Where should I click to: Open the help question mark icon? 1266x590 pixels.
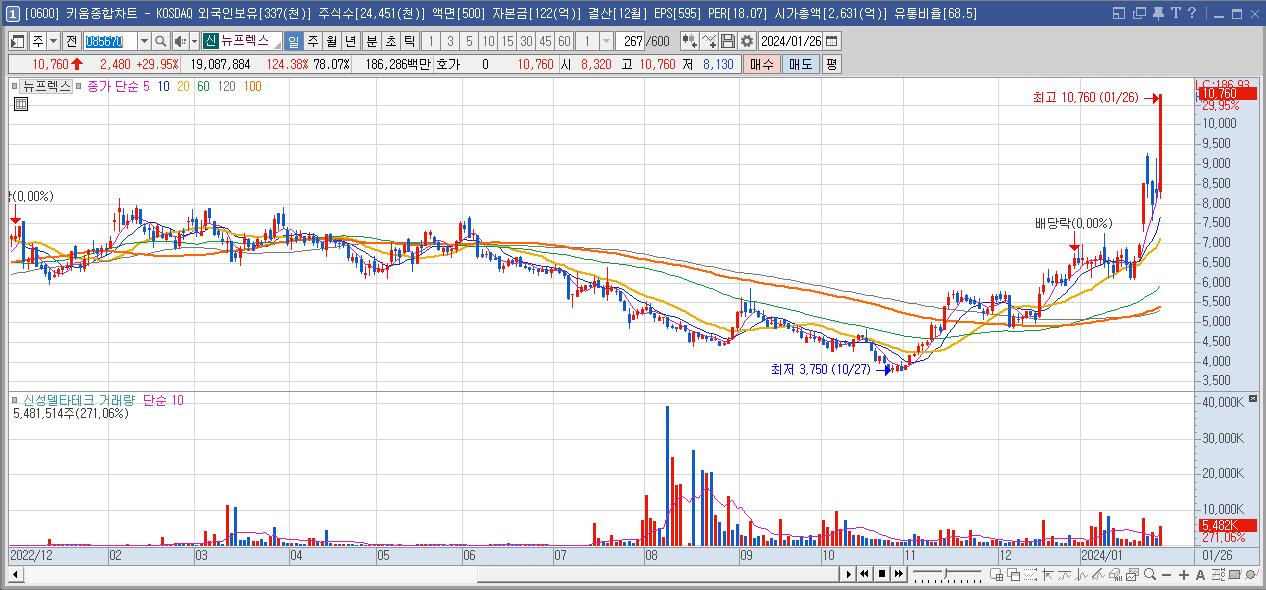[x=1192, y=13]
